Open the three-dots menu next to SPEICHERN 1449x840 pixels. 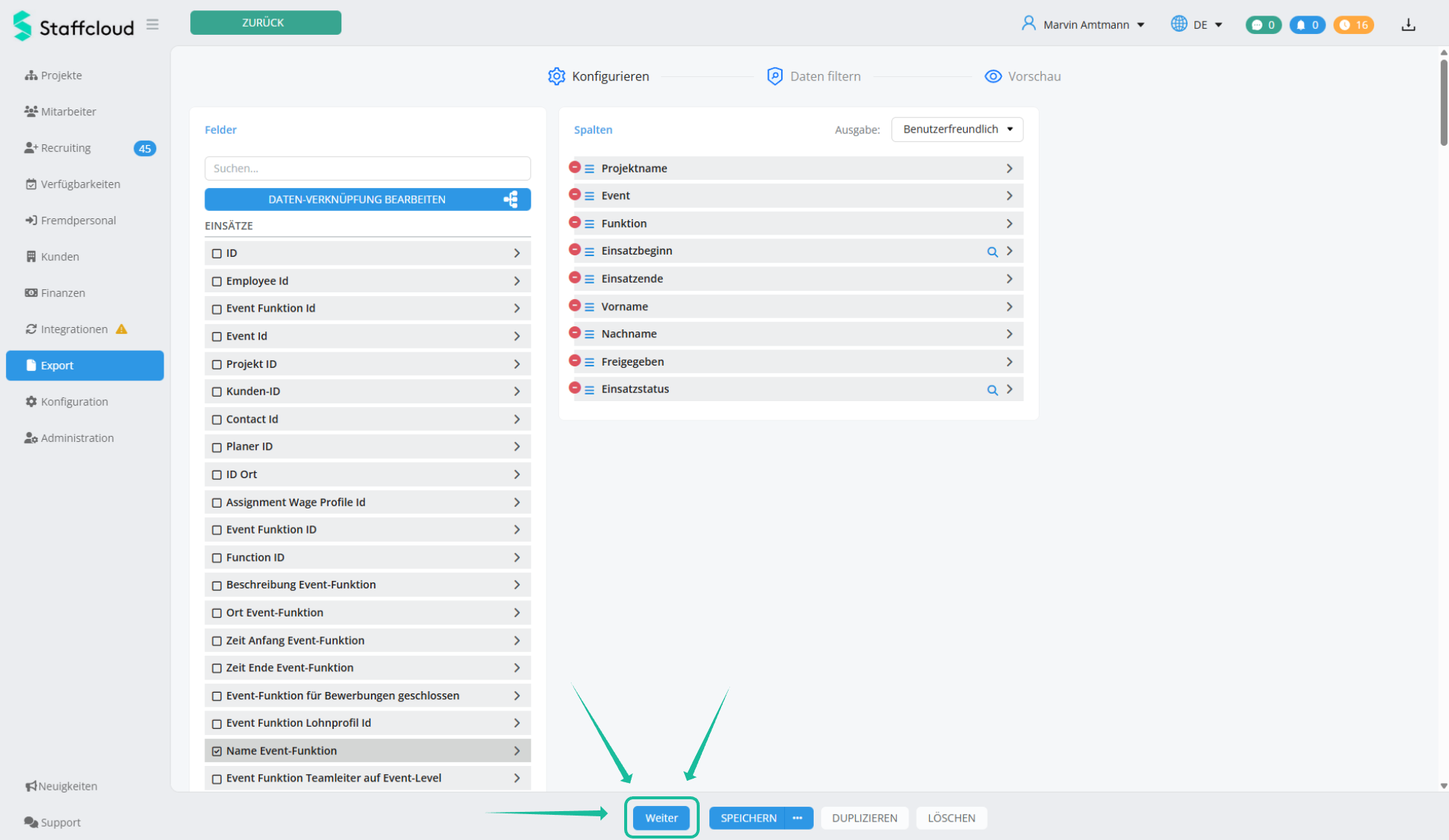797,818
